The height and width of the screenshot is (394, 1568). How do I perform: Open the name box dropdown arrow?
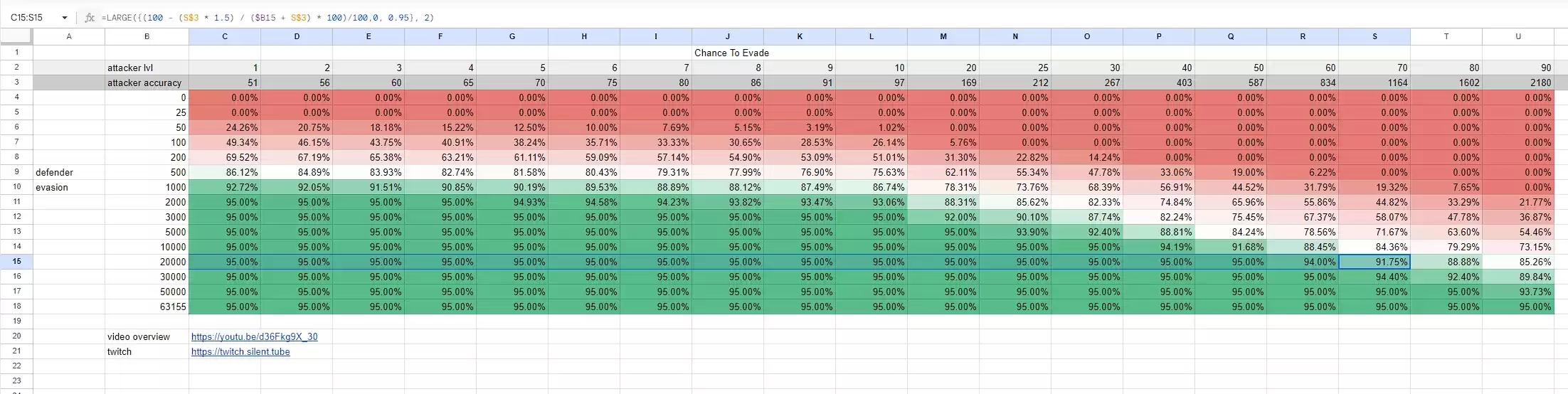click(x=65, y=18)
